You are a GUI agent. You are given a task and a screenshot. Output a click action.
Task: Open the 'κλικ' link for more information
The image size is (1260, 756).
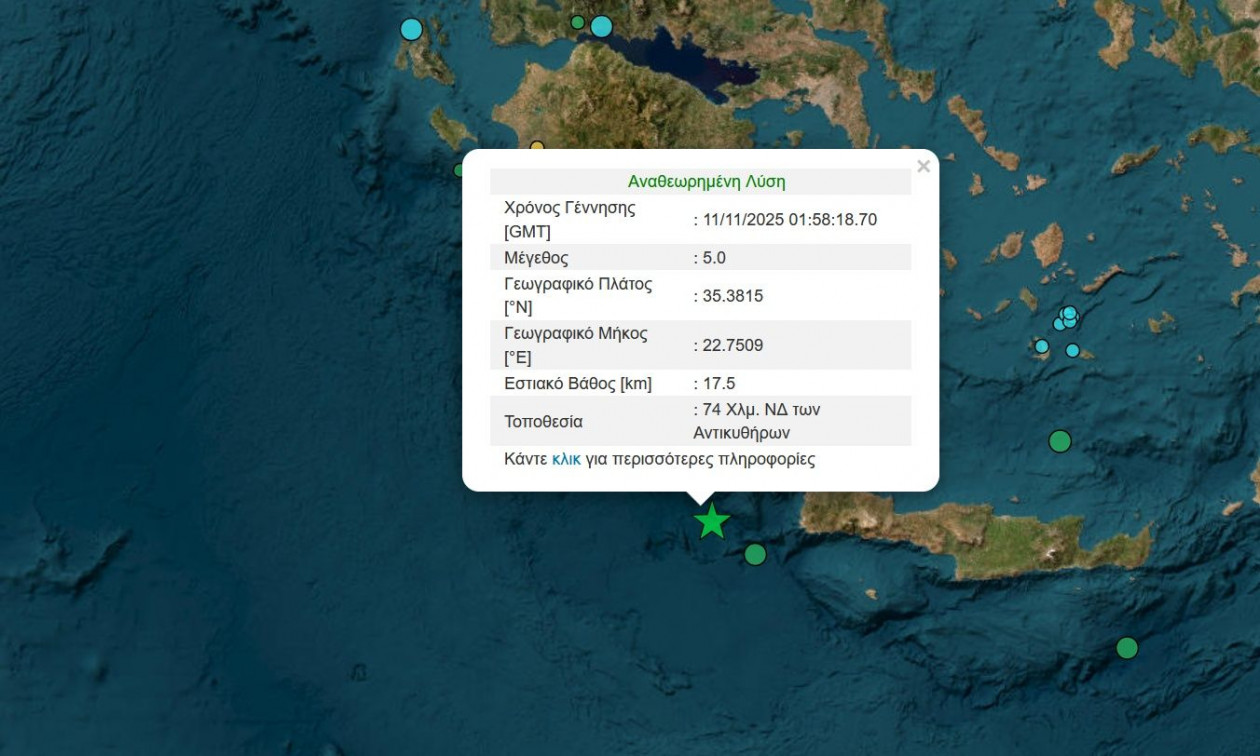point(566,460)
